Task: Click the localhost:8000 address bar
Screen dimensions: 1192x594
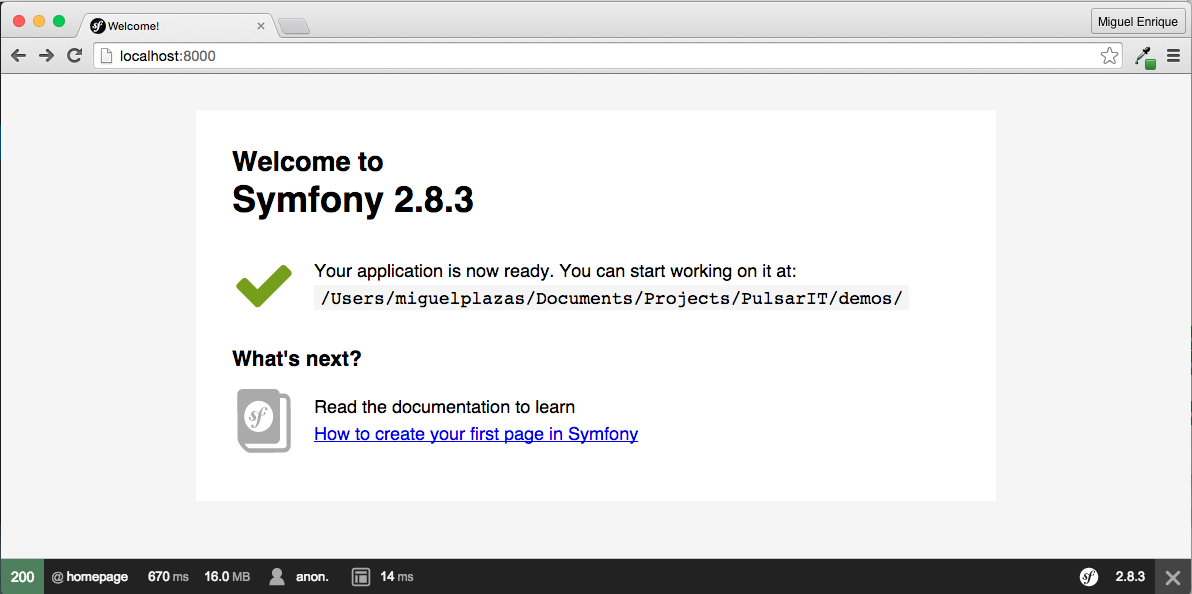Action: [600, 56]
